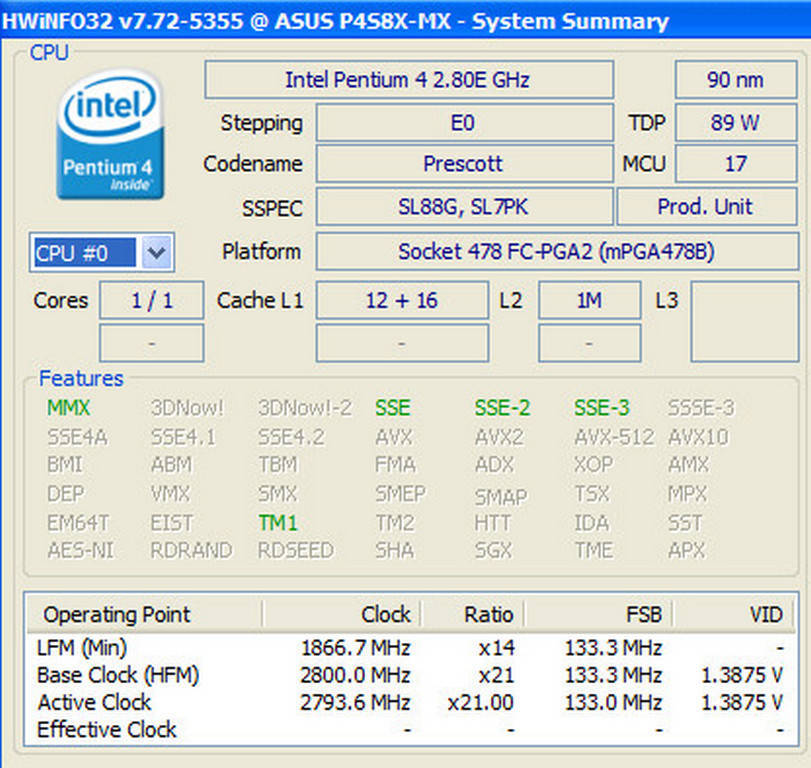Click the Prescott codename field
This screenshot has width=811, height=768.
(463, 164)
